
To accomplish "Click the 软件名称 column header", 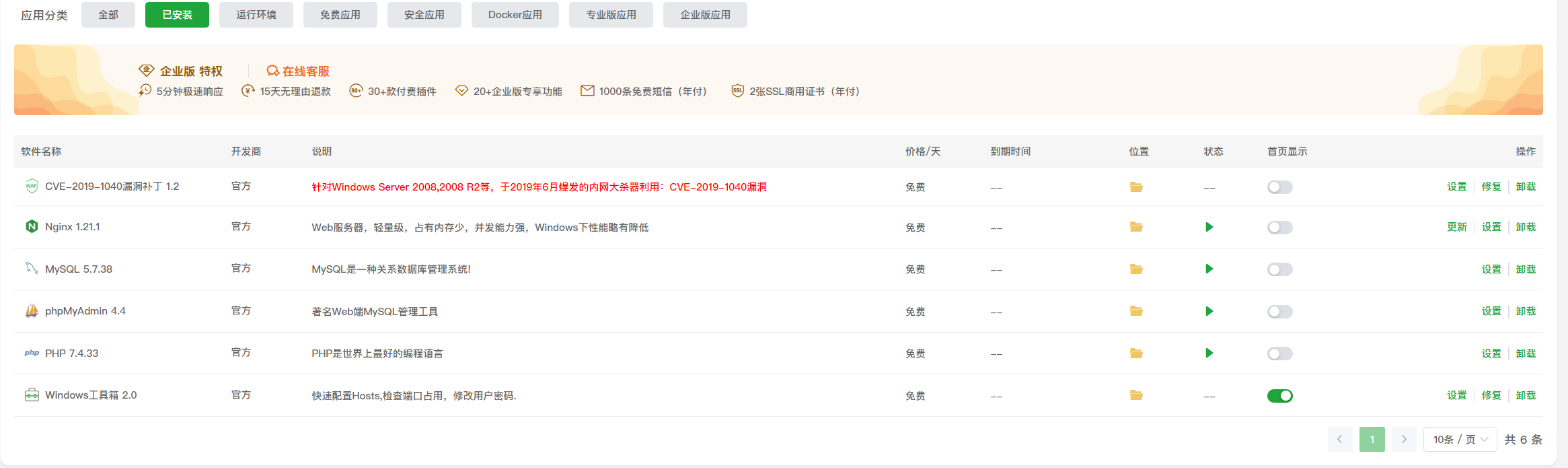I will 41,152.
